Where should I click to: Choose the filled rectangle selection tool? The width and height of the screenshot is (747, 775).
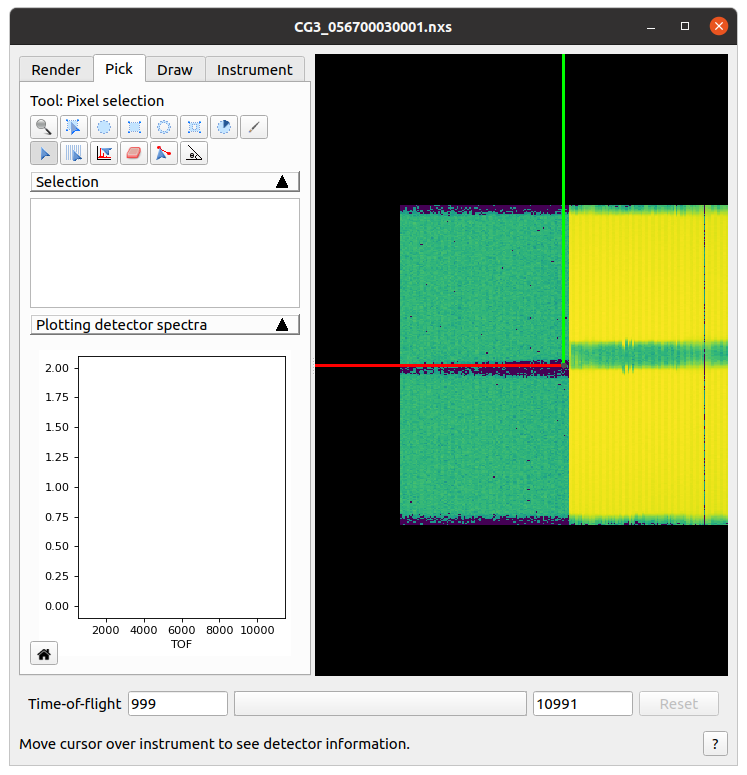(x=134, y=127)
